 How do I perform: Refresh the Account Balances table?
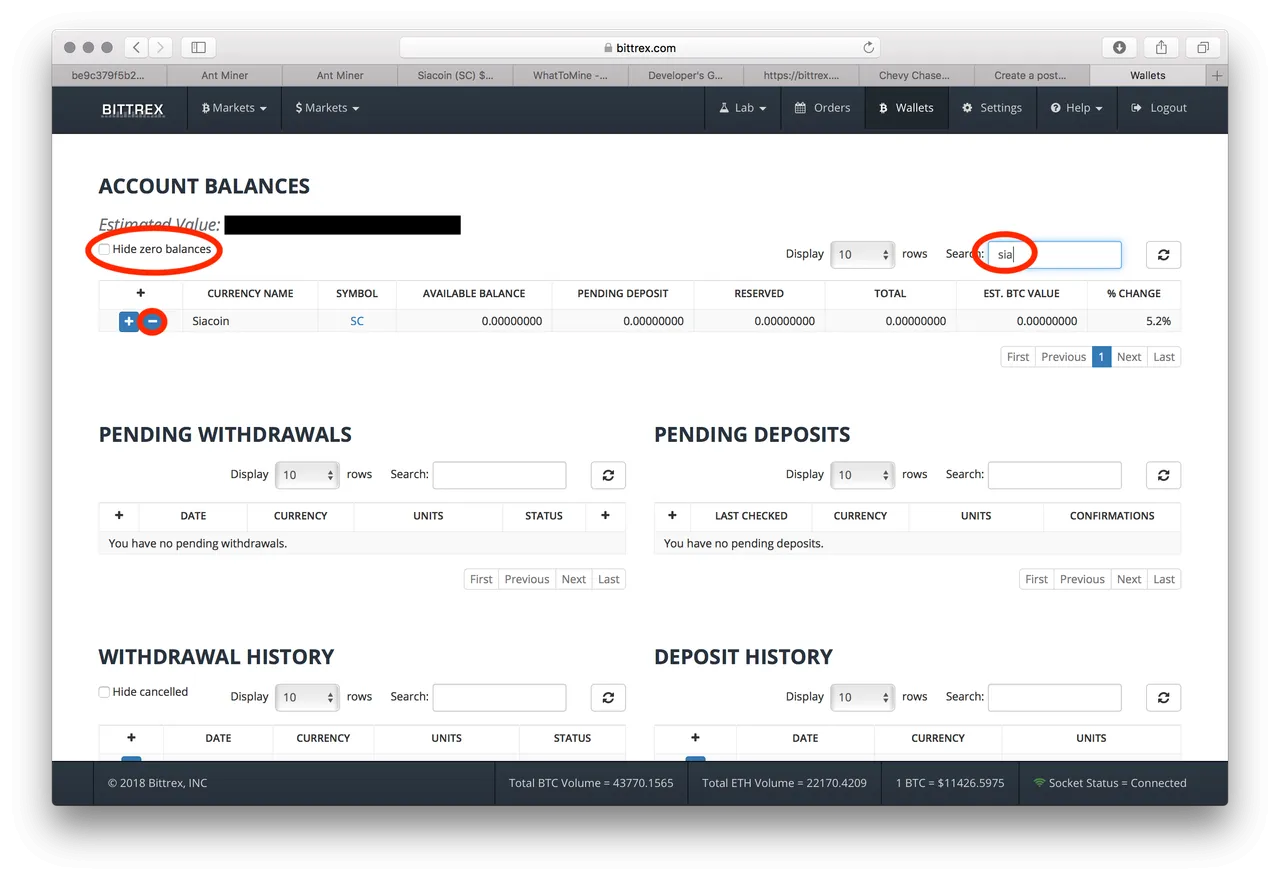[x=1163, y=255]
